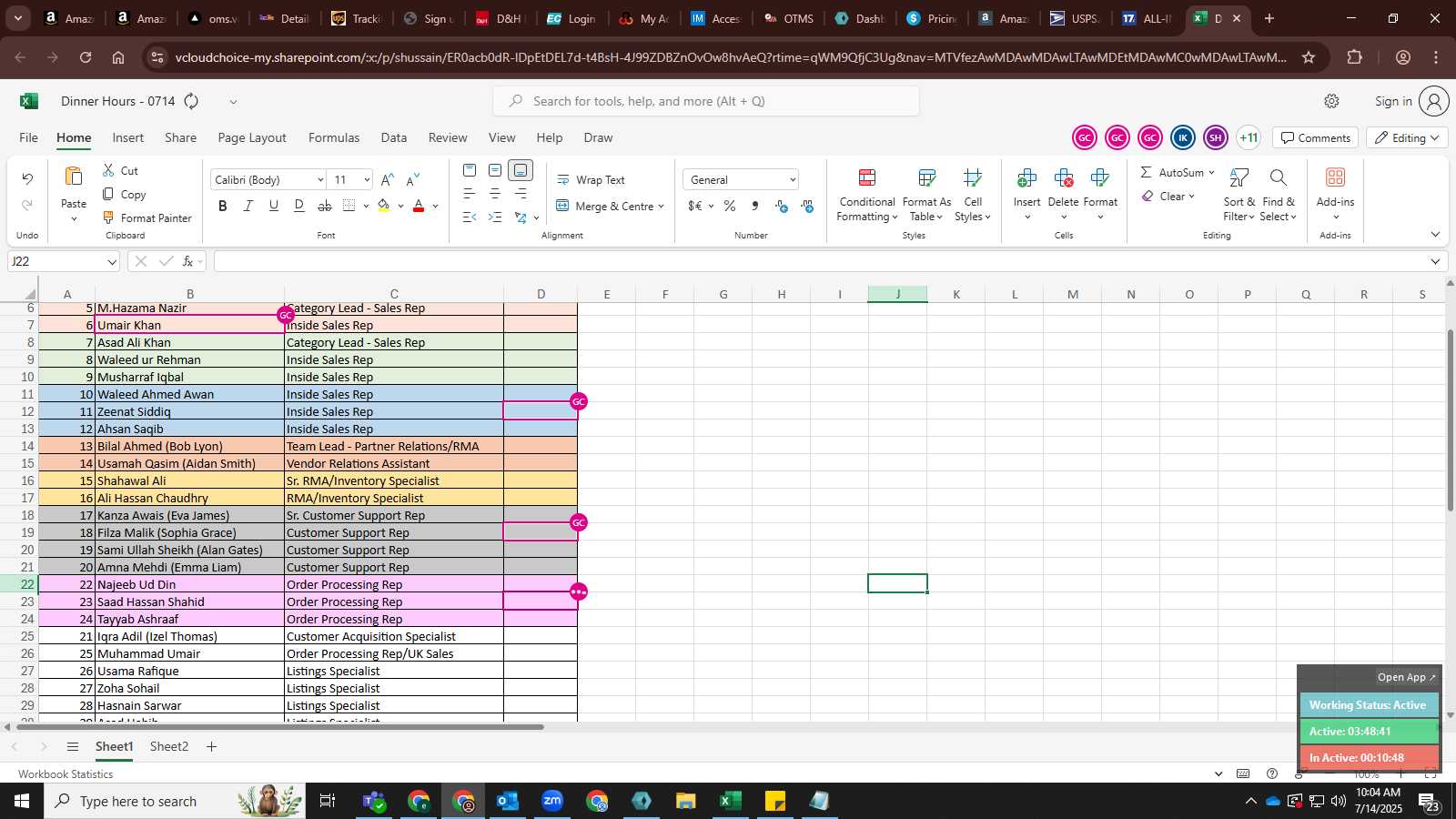Click the Name Box showing J22
1456x819 pixels.
pos(64,261)
